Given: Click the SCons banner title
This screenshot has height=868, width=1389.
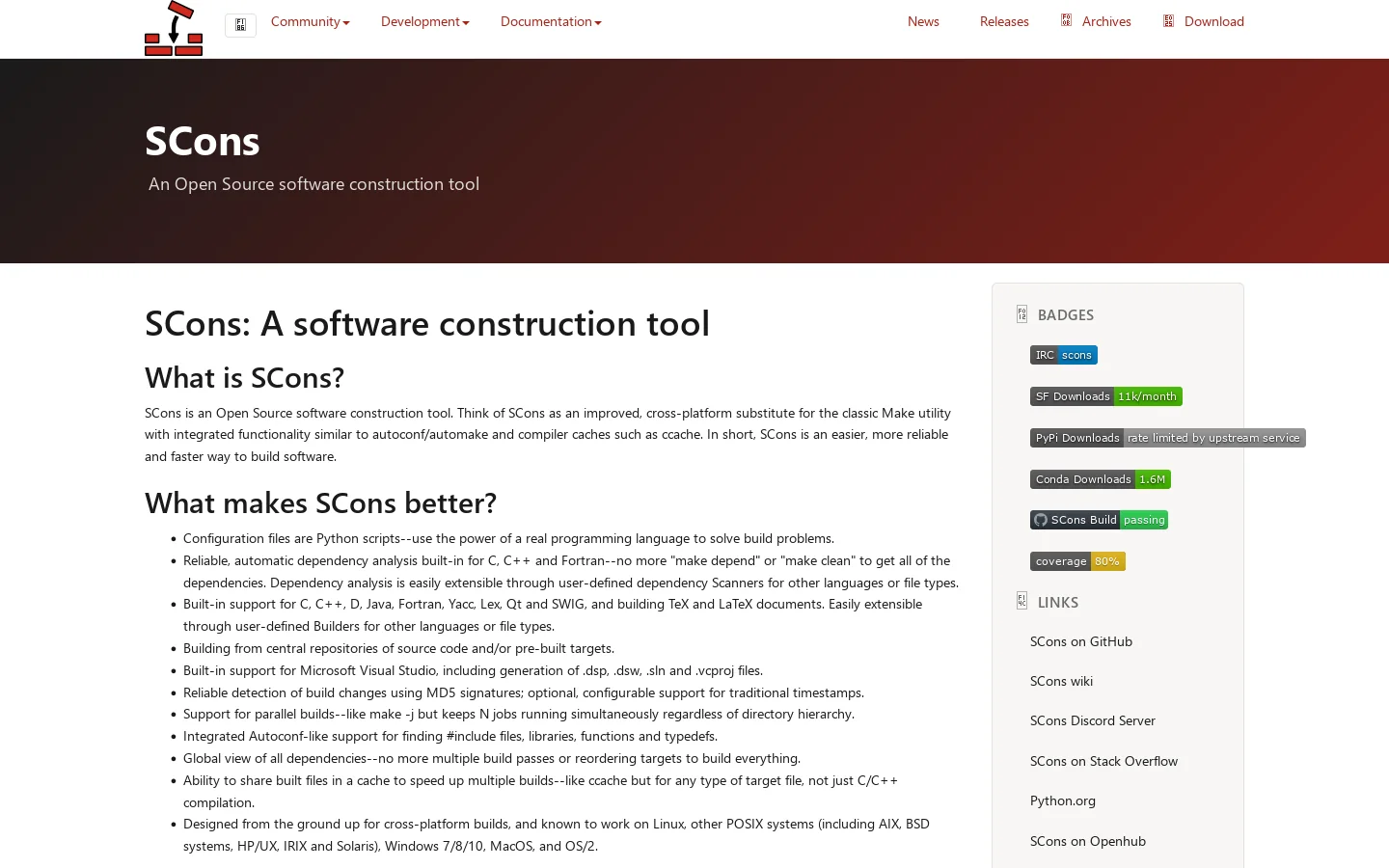Looking at the screenshot, I should (203, 142).
